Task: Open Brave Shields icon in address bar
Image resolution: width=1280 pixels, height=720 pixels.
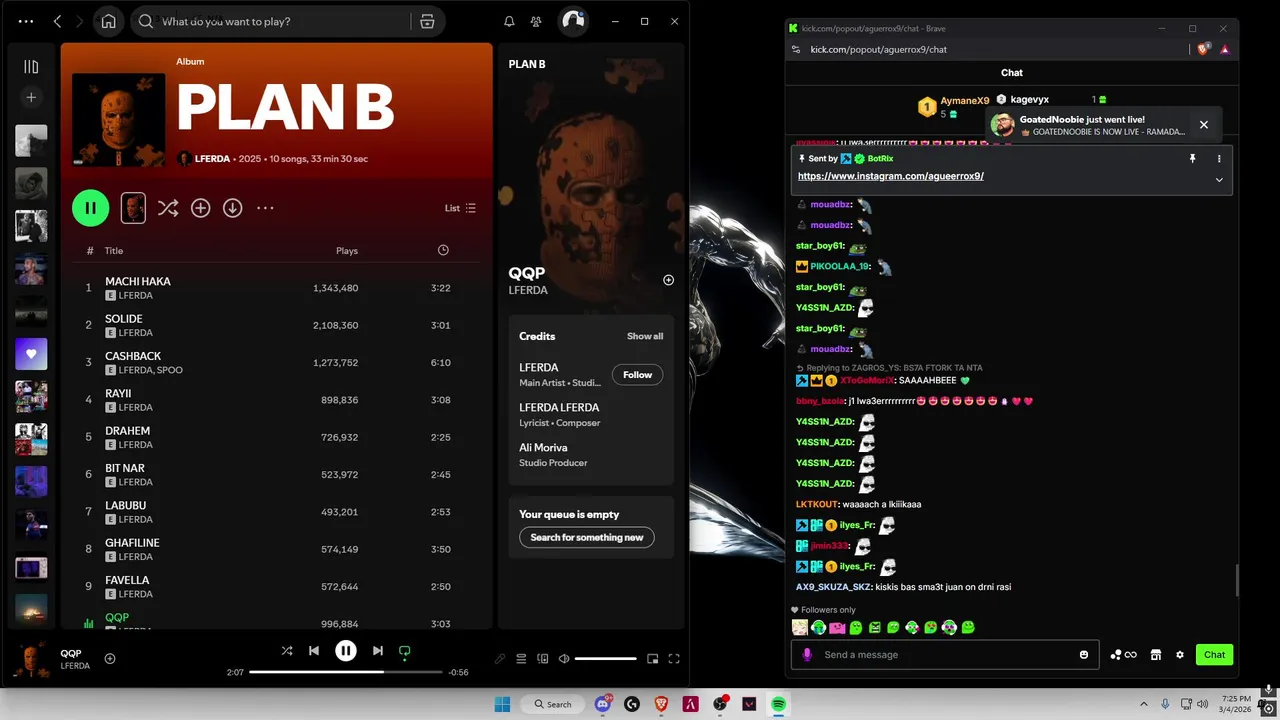Action: tap(1204, 49)
